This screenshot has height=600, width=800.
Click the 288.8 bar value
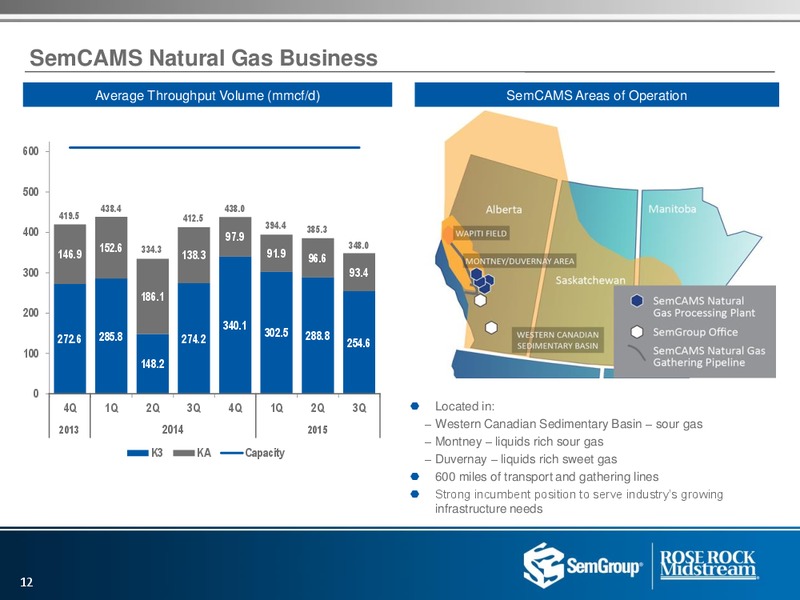(x=317, y=336)
